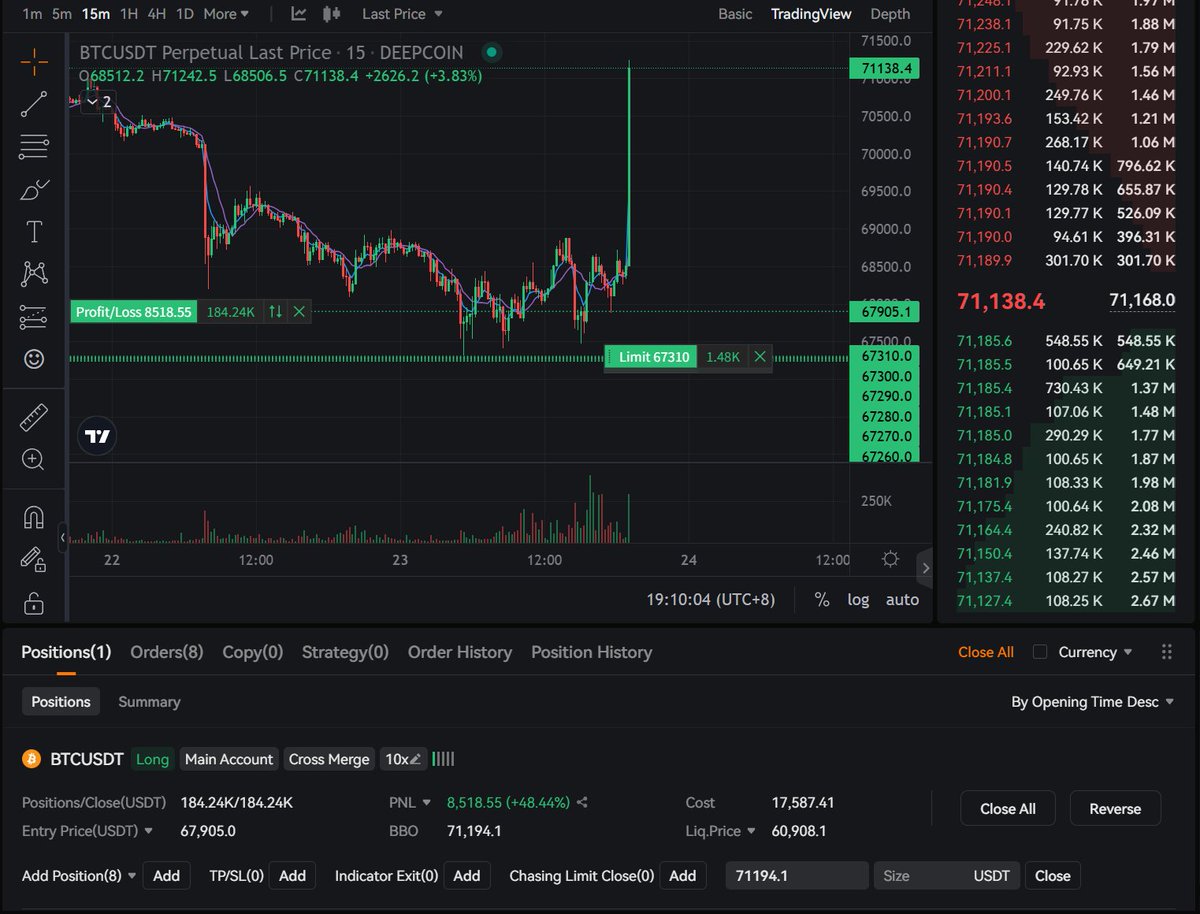Open the chart patterns tool

point(34,273)
